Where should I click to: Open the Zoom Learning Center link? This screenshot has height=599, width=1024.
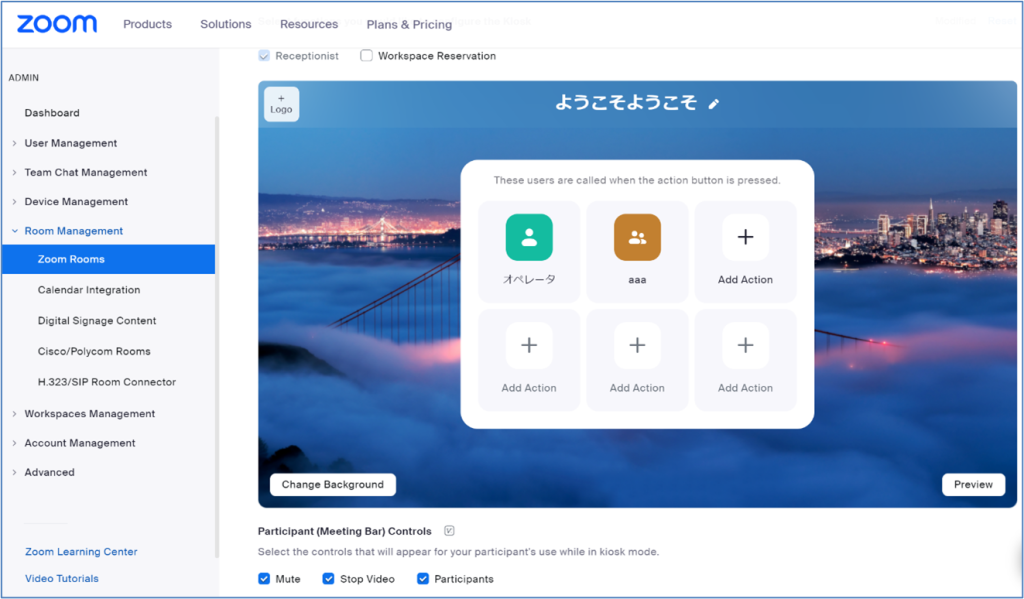click(x=81, y=552)
